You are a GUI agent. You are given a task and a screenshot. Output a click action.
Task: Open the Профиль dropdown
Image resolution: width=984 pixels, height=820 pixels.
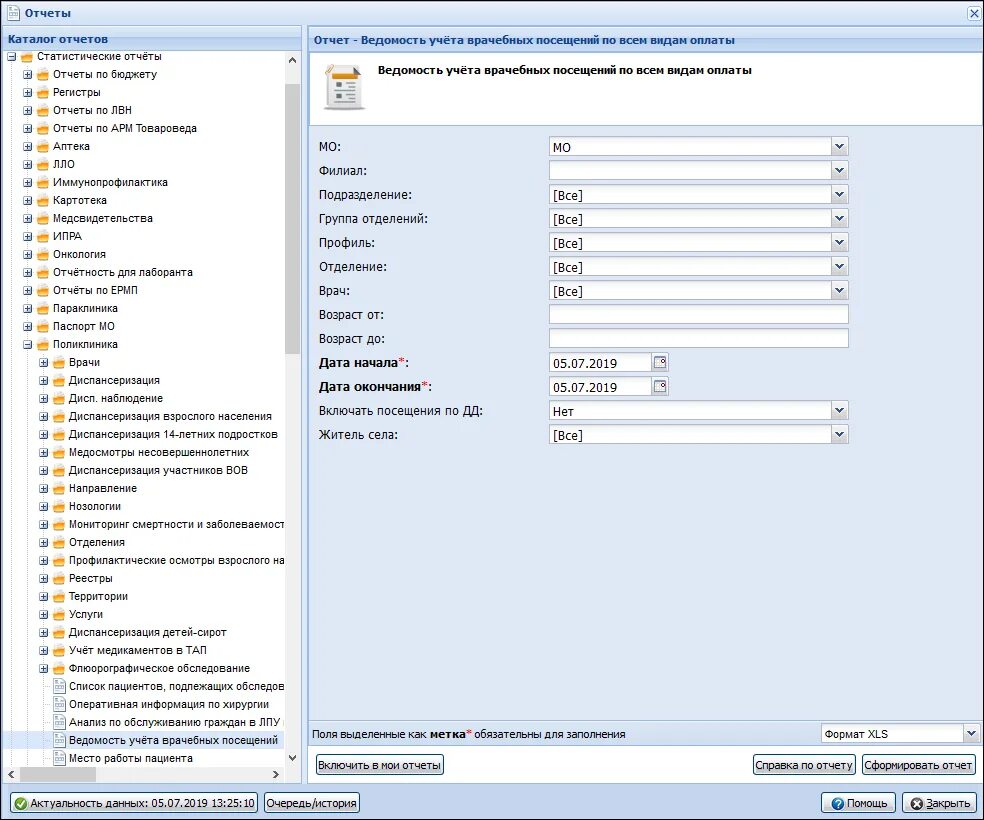[x=840, y=242]
